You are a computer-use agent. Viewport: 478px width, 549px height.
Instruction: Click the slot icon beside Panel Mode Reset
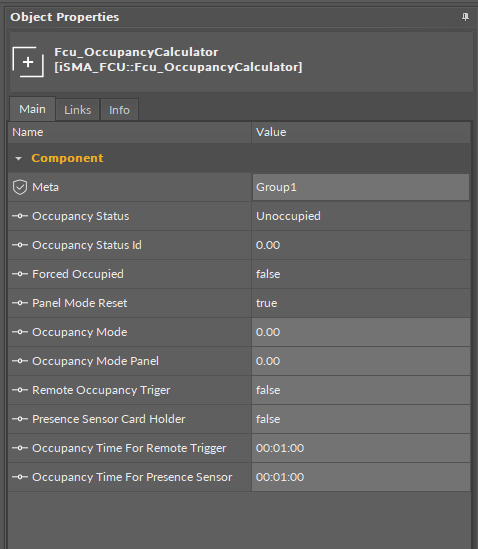20,303
